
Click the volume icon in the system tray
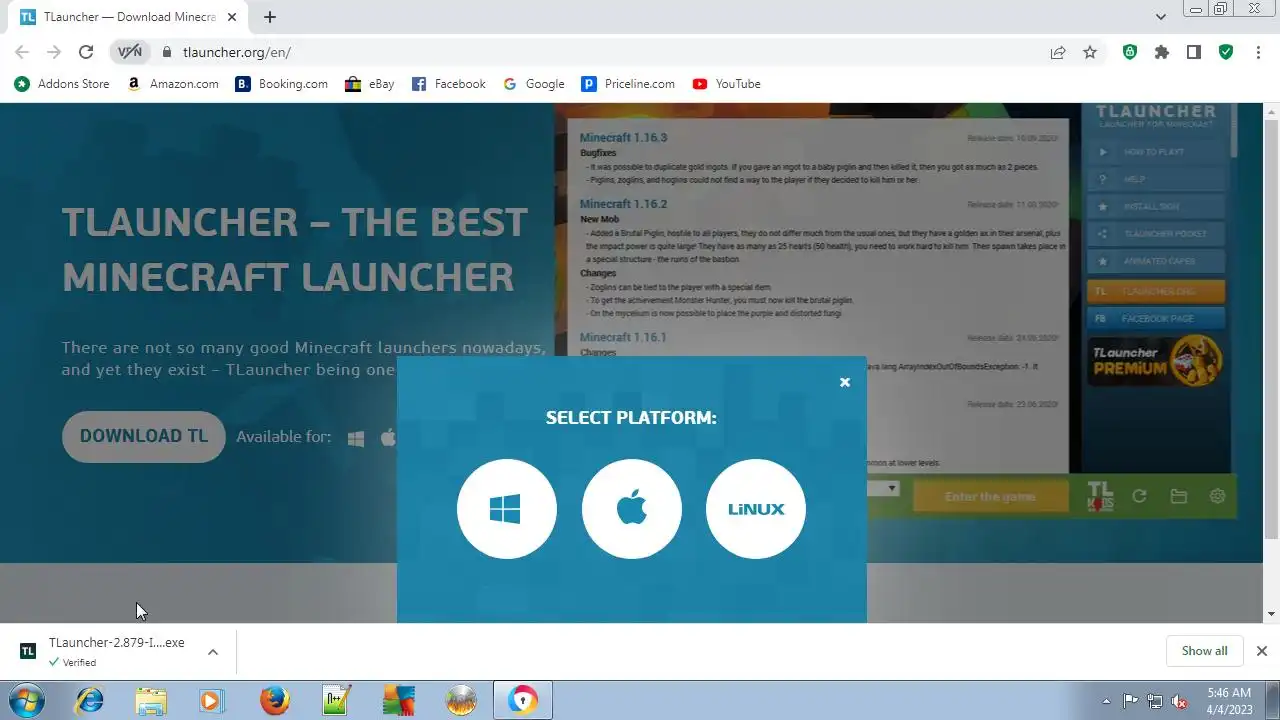pos(1179,701)
